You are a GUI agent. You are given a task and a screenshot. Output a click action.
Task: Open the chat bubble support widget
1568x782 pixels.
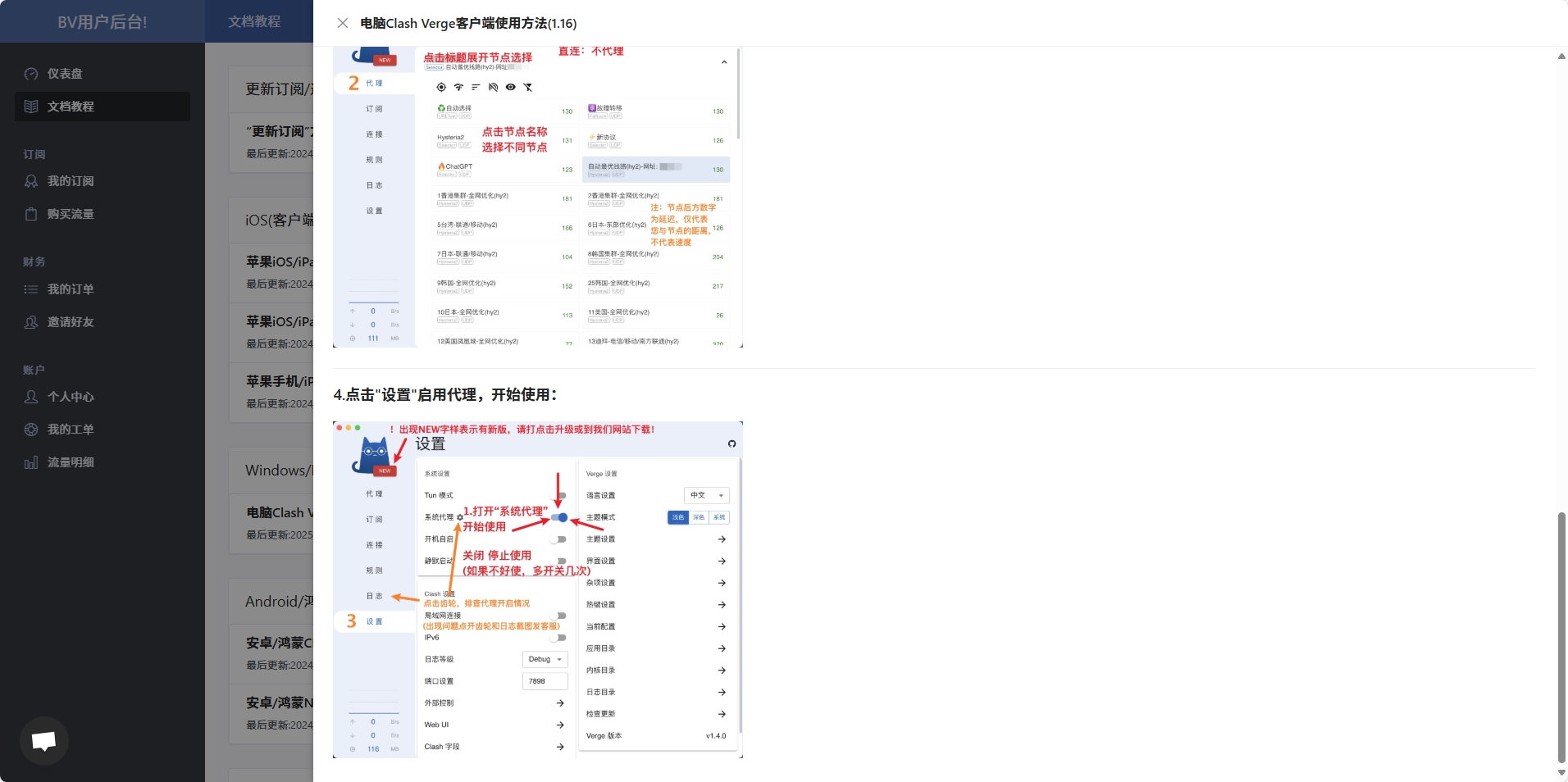click(43, 741)
